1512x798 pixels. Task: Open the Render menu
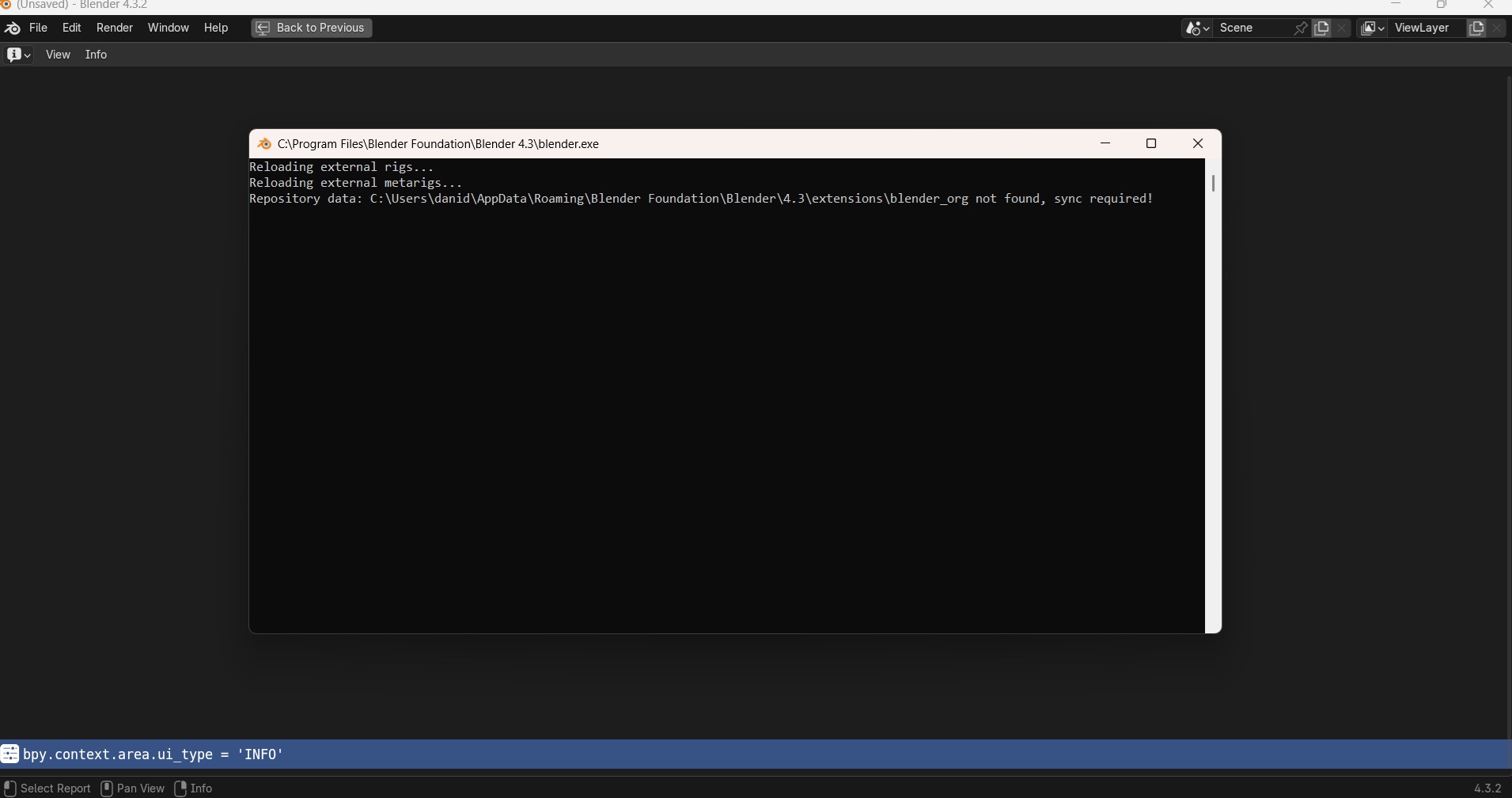click(115, 28)
